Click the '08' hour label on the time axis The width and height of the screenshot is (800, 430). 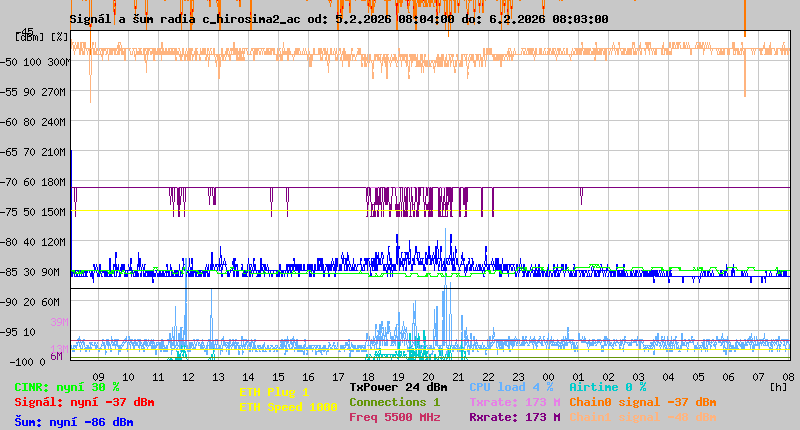788,377
